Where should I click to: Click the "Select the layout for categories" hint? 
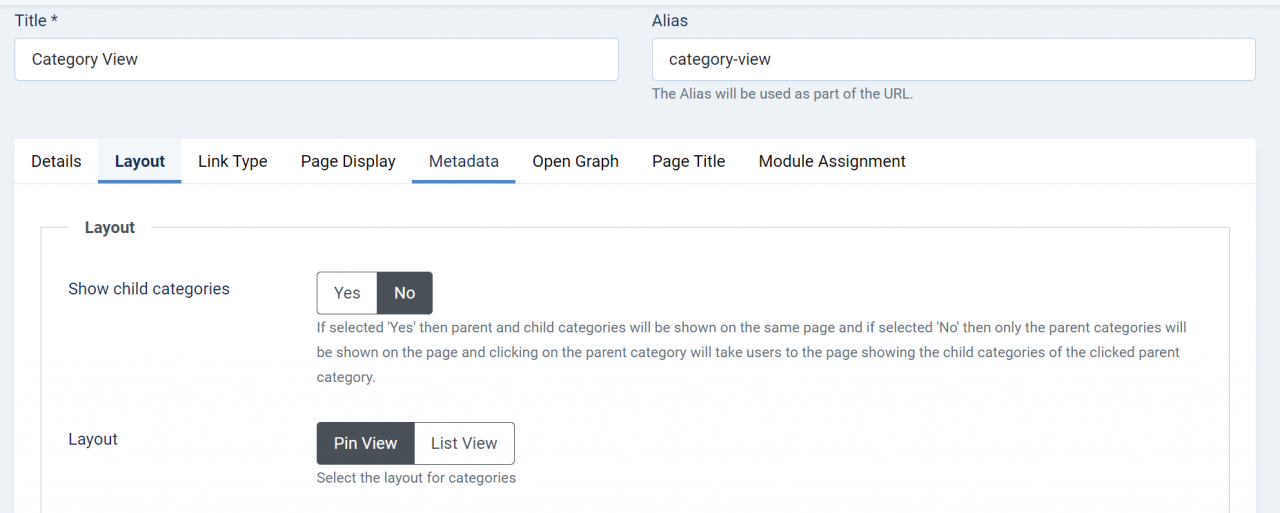coord(416,478)
